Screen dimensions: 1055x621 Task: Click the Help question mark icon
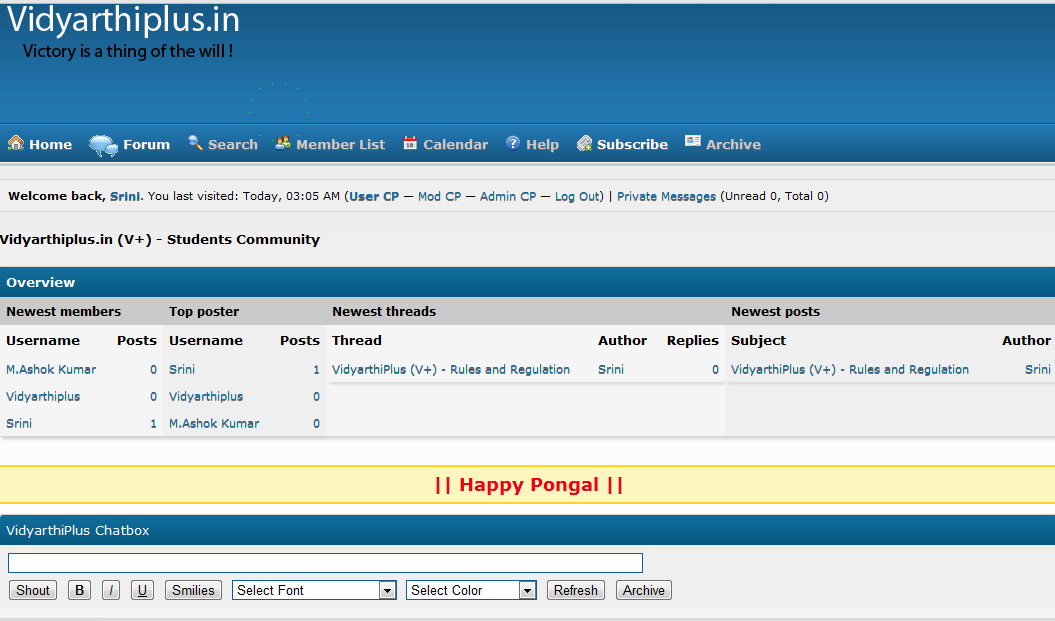[512, 143]
